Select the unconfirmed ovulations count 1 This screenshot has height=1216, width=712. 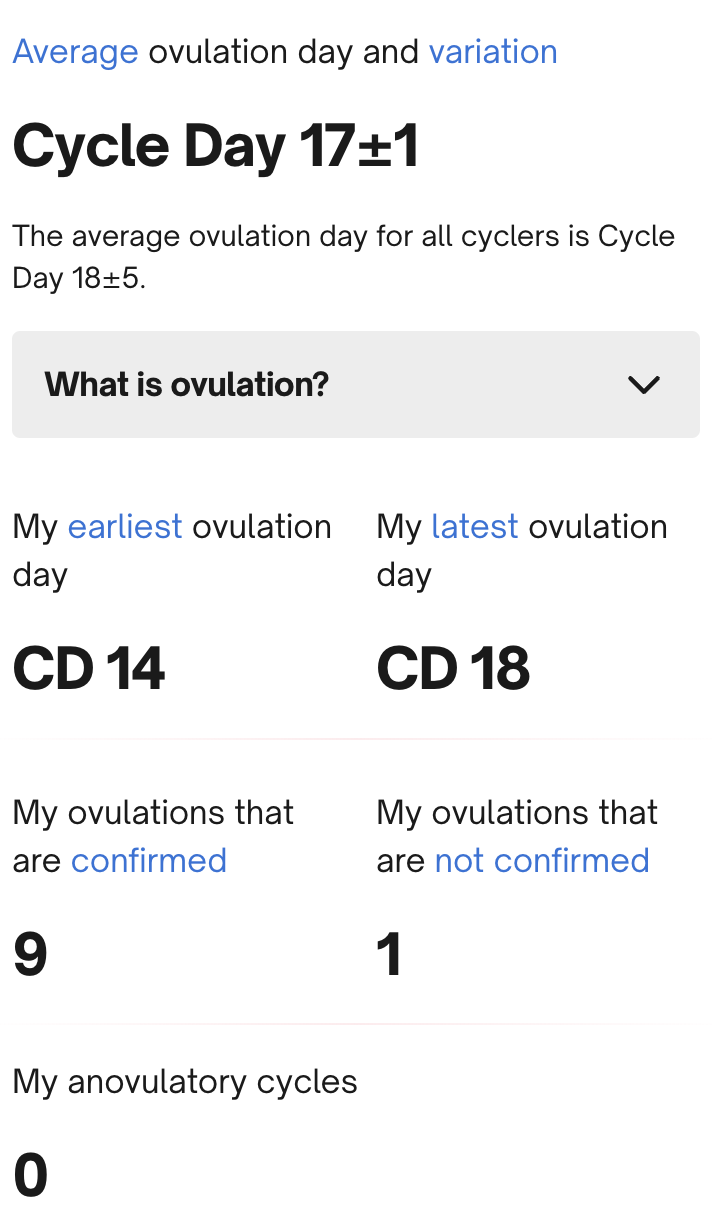pyautogui.click(x=389, y=955)
